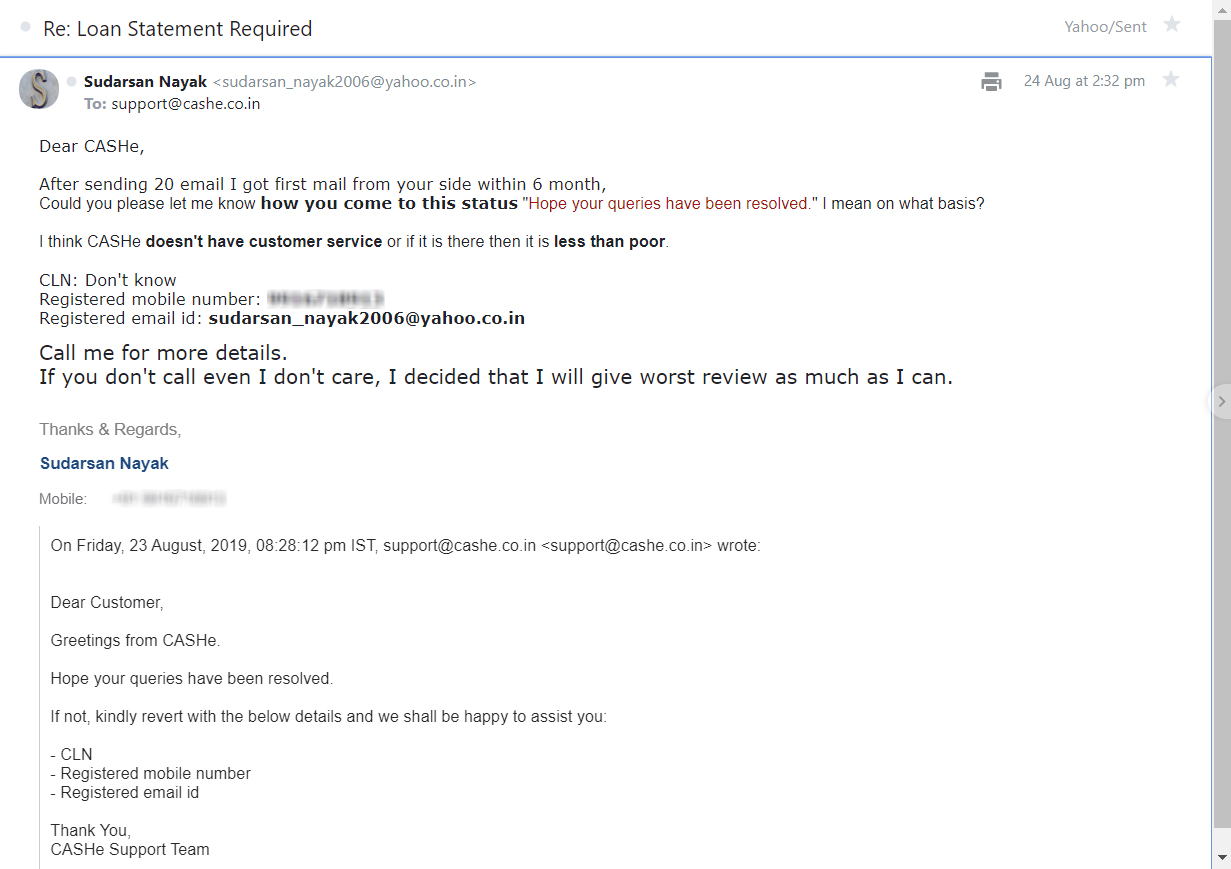Viewport: 1231px width, 869px height.
Task: Open the Yahoo/Sent folder label
Action: [x=1105, y=27]
